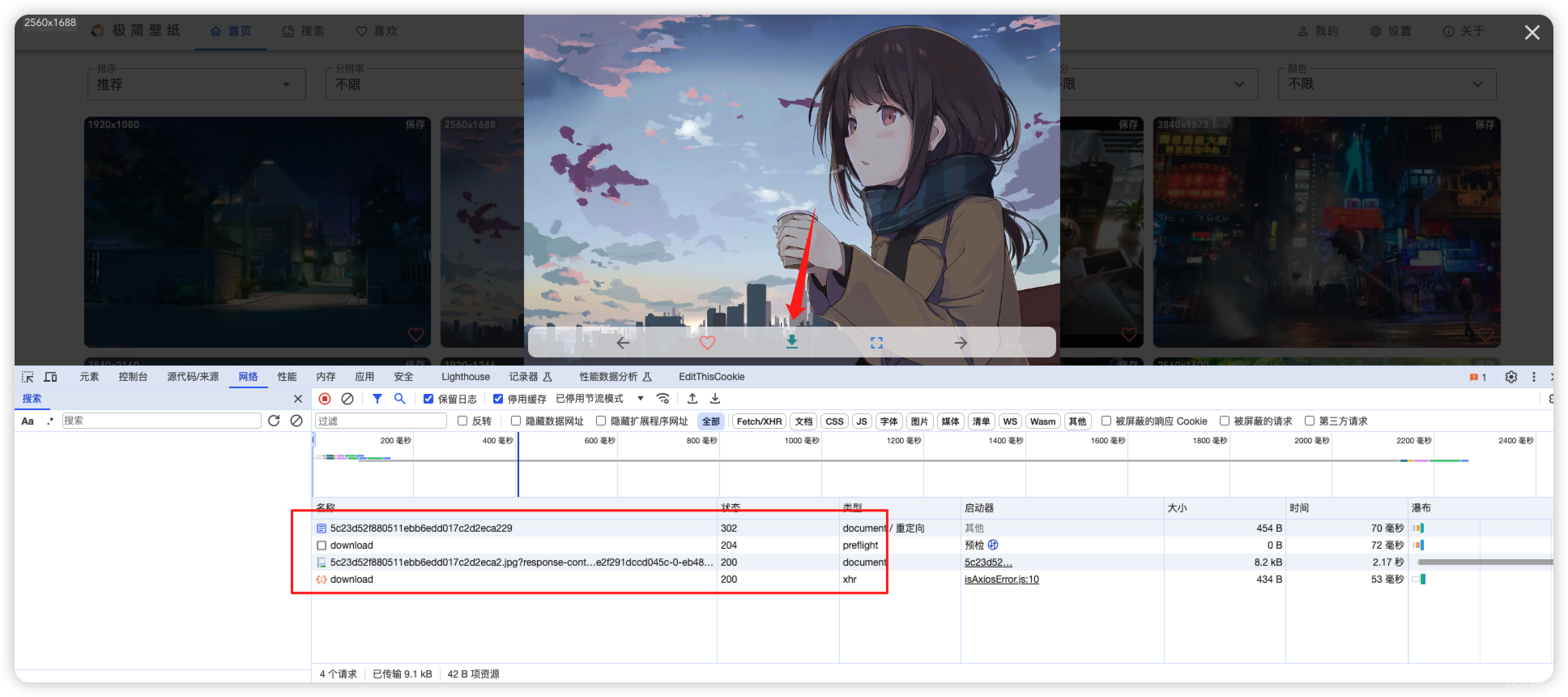The image size is (1568, 697).
Task: Click the import HAR upload icon
Action: coord(692,399)
